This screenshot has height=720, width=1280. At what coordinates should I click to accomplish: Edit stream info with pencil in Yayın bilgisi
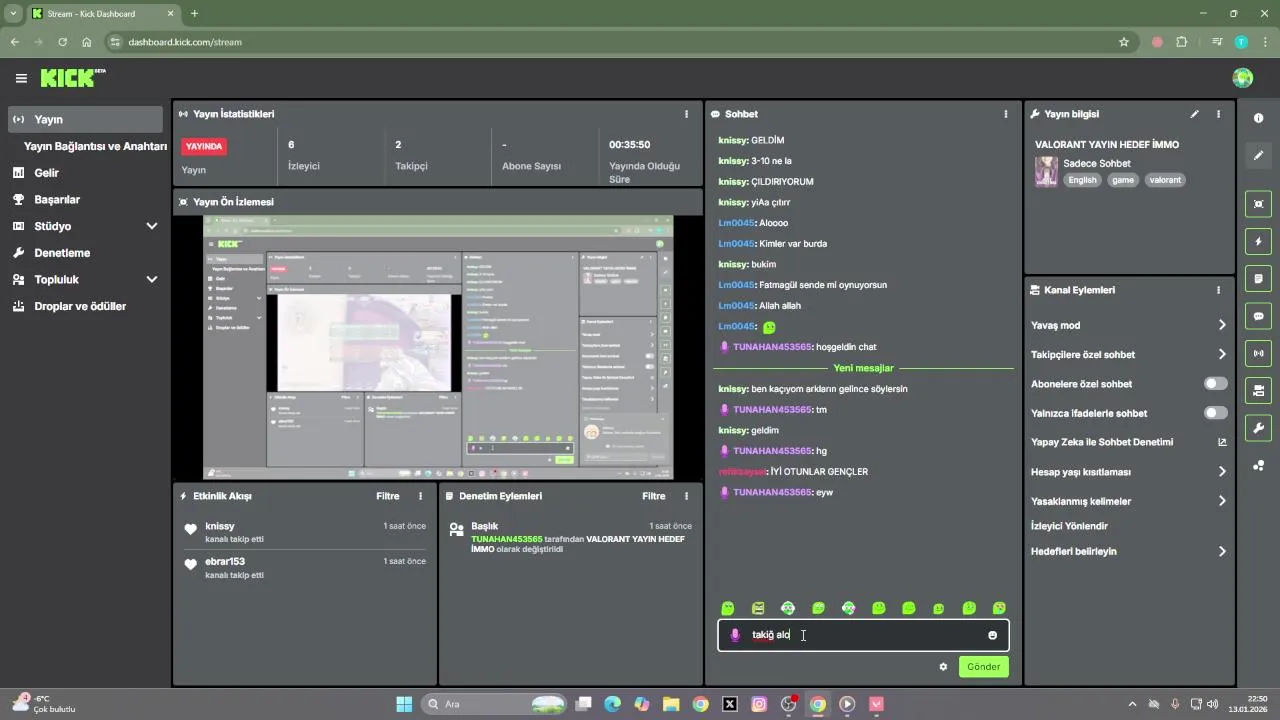(1194, 114)
